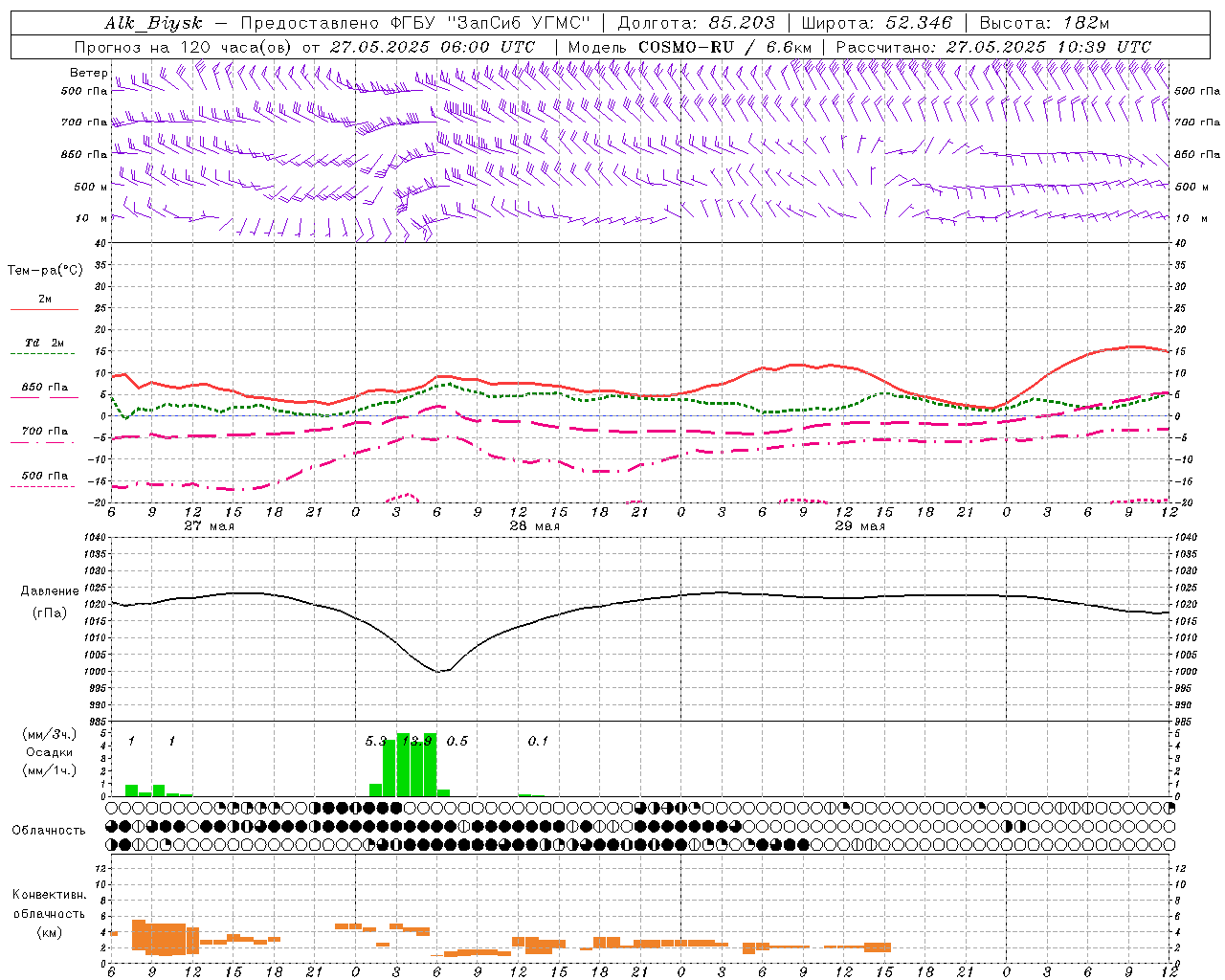Select the latitude value 52.346
This screenshot has width=1225, height=980.
click(x=919, y=24)
